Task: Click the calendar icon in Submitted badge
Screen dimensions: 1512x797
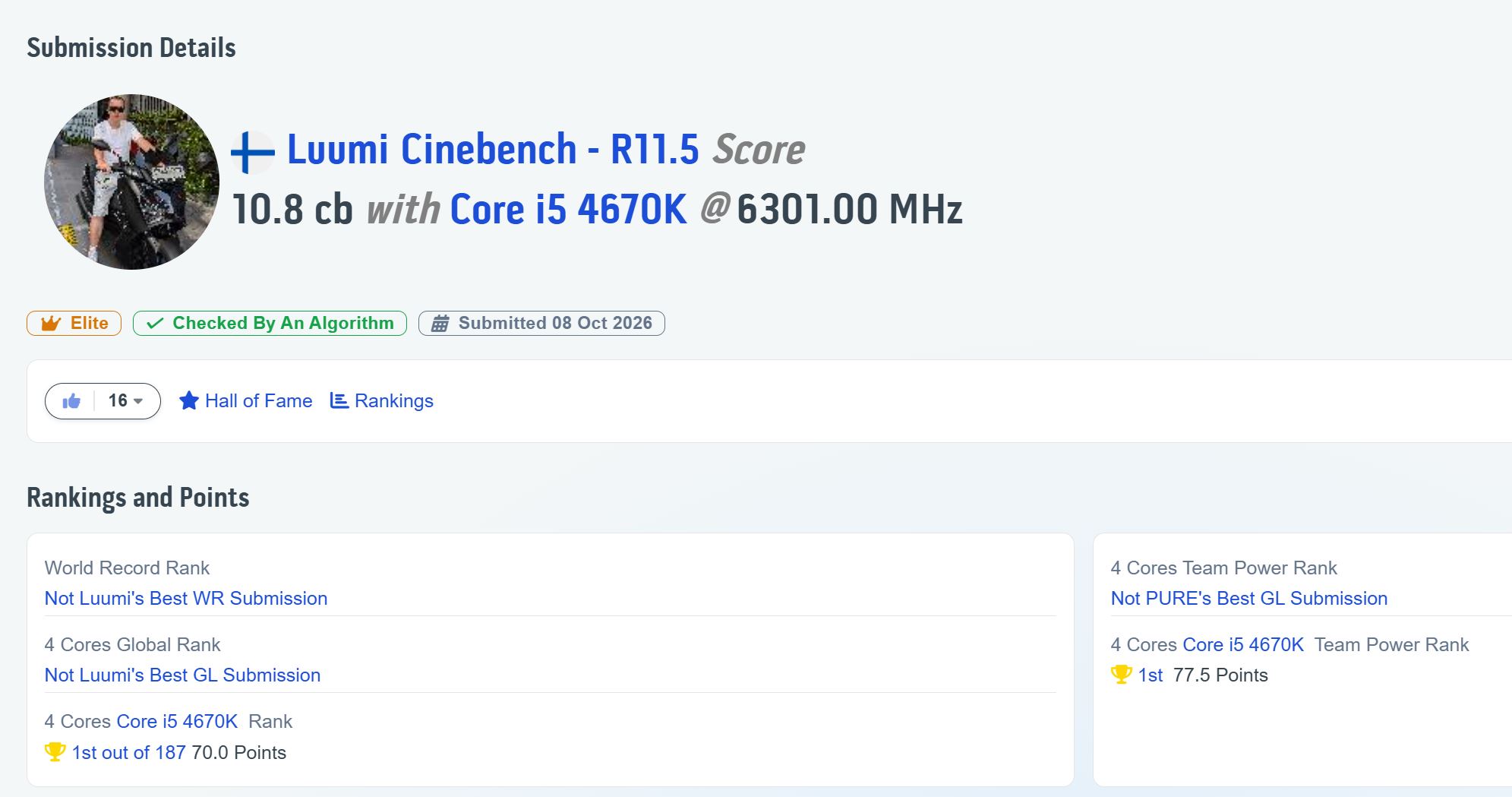Action: (x=440, y=324)
